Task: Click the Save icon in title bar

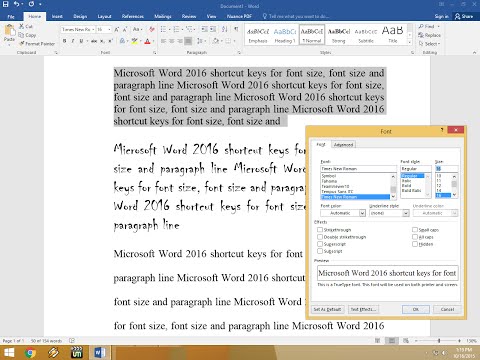Action: [6, 4]
